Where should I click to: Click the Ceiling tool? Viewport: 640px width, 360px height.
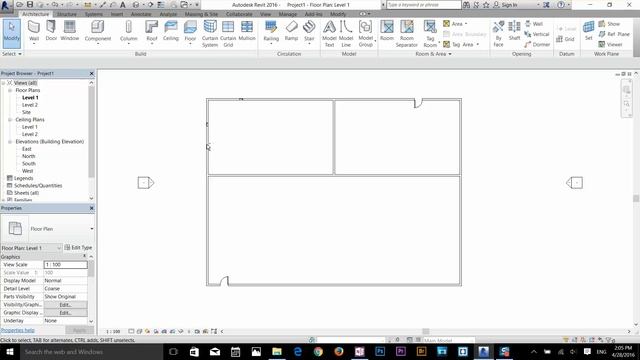point(171,31)
